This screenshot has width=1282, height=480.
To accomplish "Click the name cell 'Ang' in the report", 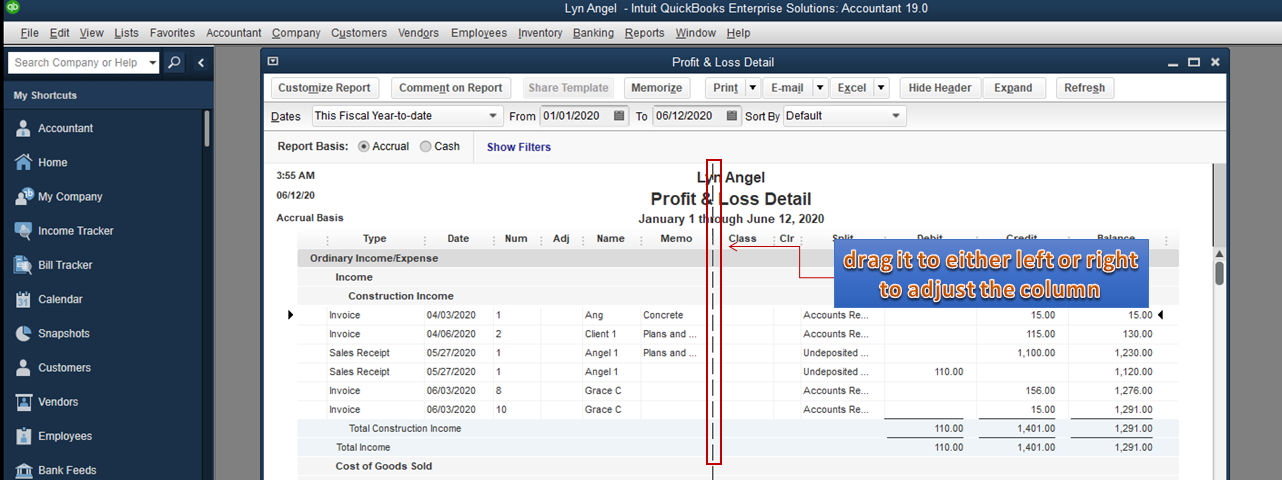I will click(594, 315).
